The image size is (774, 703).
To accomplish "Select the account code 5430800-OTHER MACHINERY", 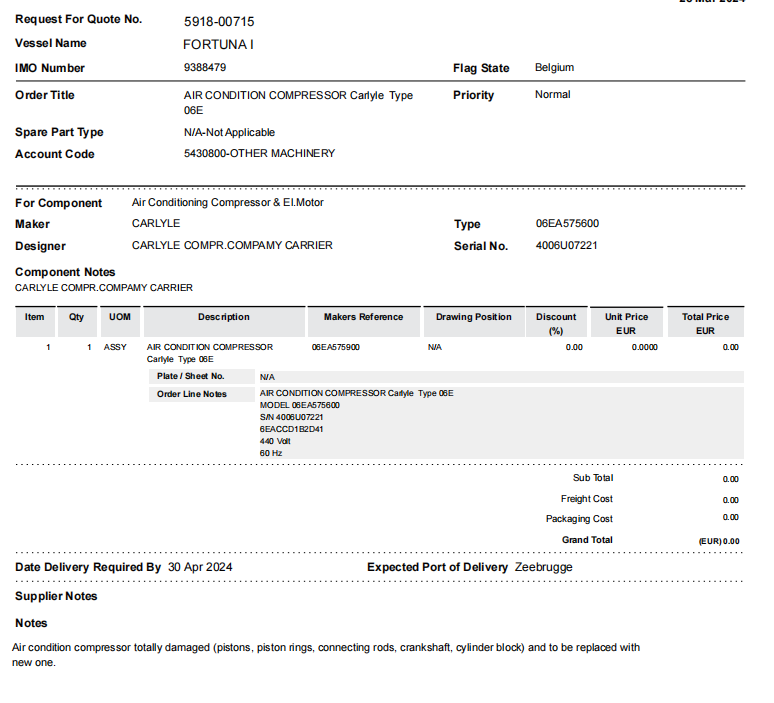I will [259, 154].
